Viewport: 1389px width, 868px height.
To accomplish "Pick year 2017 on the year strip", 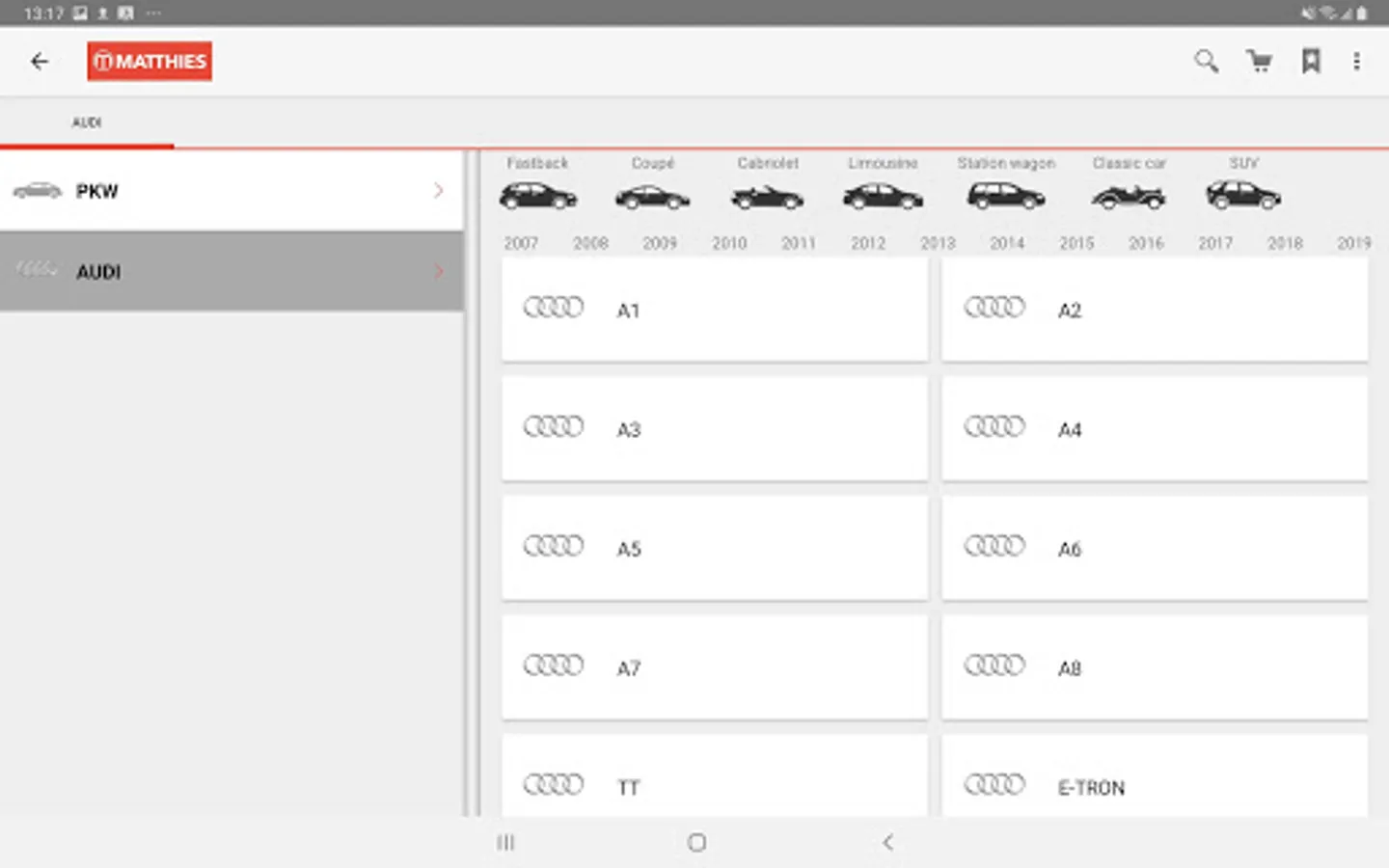I will 1215,243.
